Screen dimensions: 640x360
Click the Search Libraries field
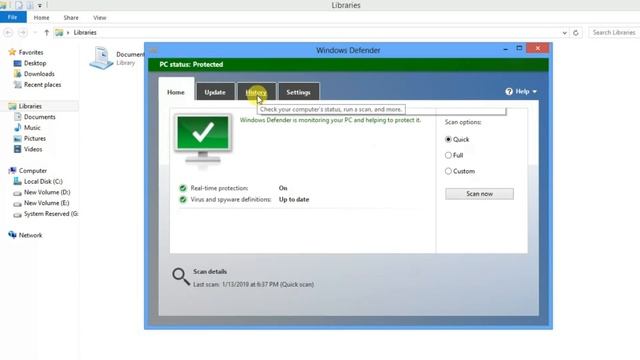[x=614, y=32]
